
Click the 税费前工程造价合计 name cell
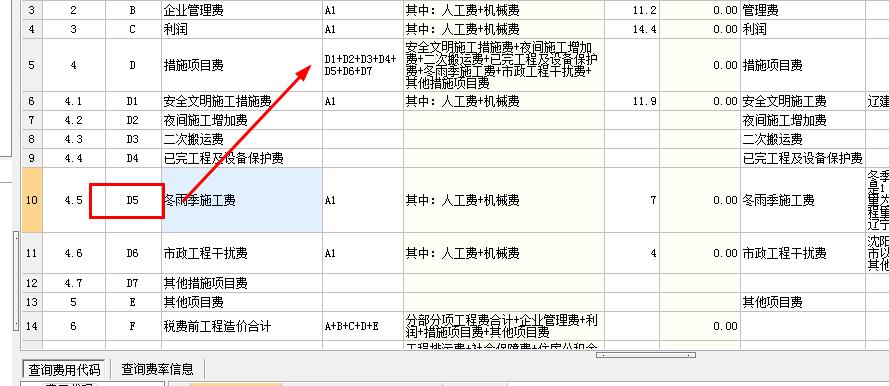(x=242, y=326)
